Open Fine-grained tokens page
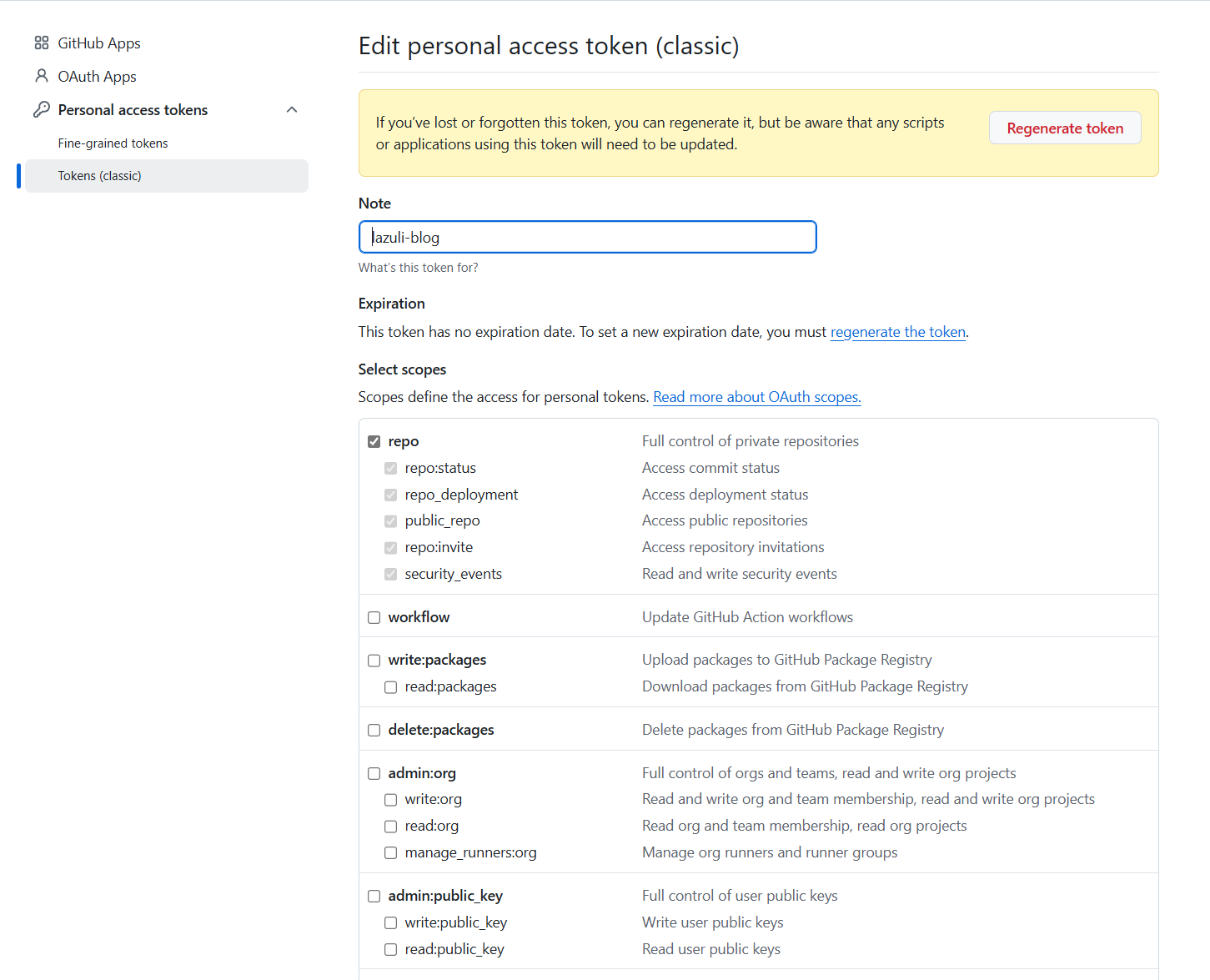Screen dimensions: 1210x980 tap(113, 143)
